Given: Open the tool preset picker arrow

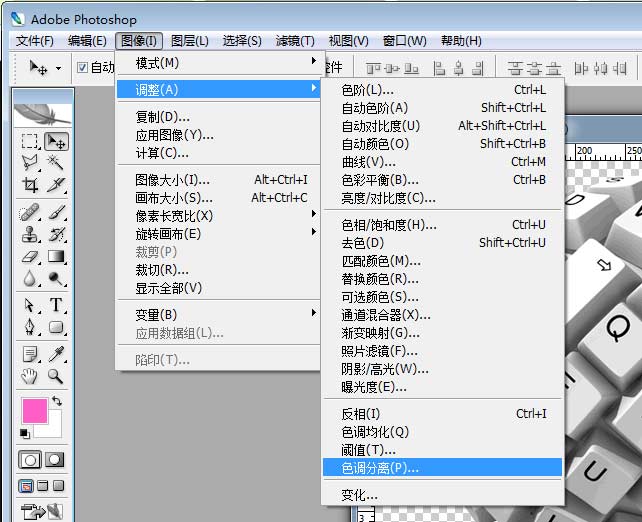Looking at the screenshot, I should (59, 68).
